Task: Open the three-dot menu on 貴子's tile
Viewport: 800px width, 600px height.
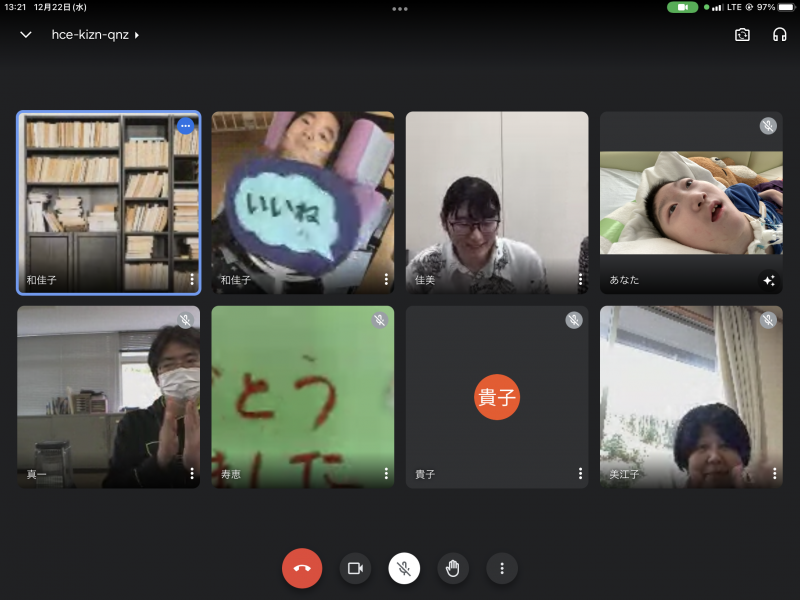Action: tap(579, 474)
